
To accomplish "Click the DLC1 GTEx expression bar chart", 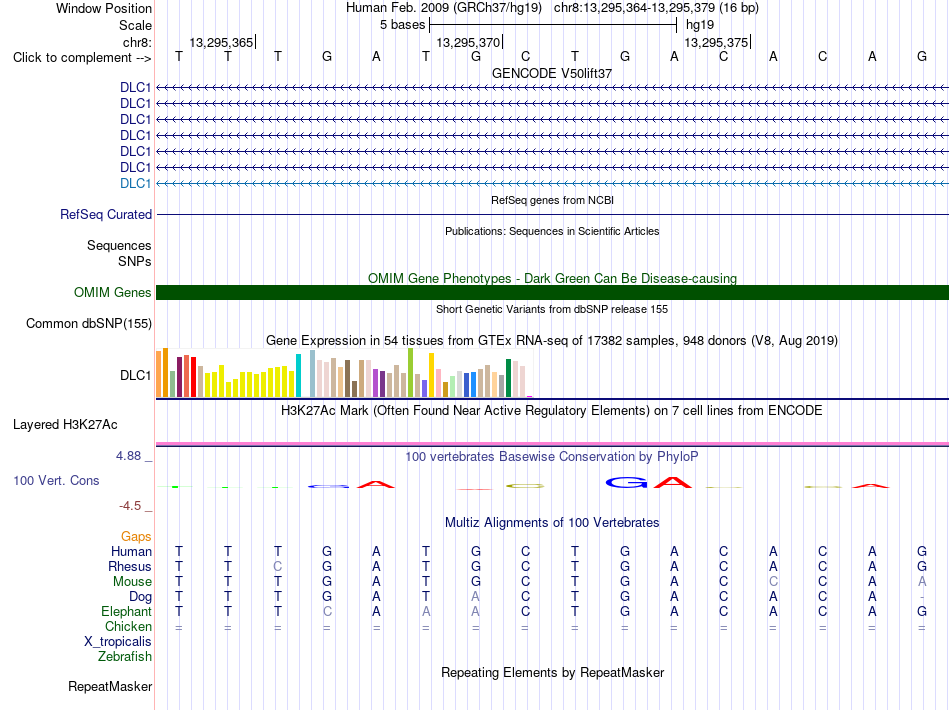I will coord(344,373).
